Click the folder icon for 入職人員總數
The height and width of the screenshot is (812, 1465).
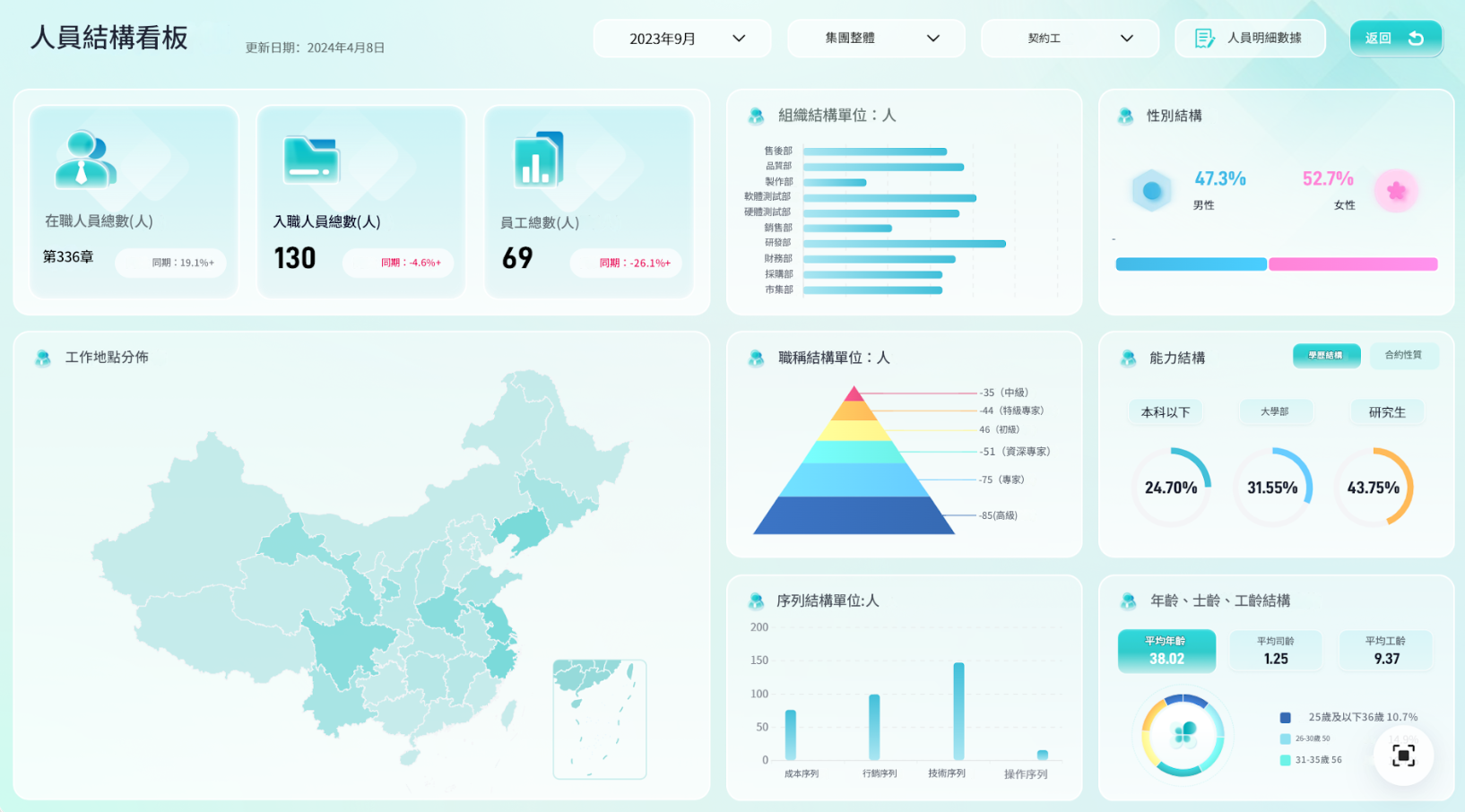(311, 160)
